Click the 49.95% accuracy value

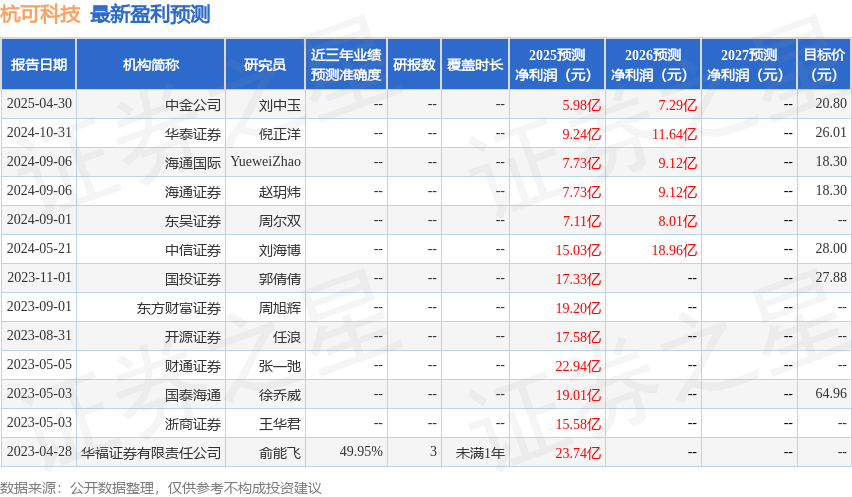(361, 452)
